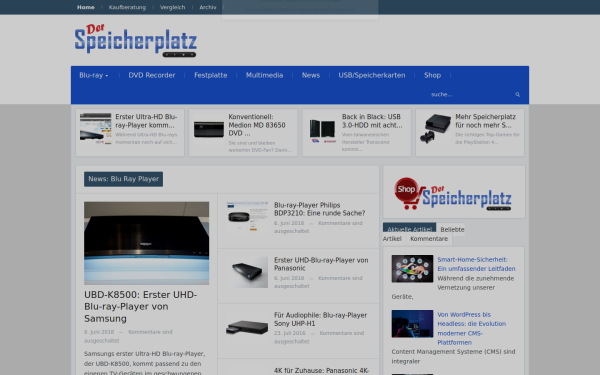The image size is (600, 375).
Task: Open Erster UHD-Blu-ray-Player von Panasonic link
Action: coord(321,264)
